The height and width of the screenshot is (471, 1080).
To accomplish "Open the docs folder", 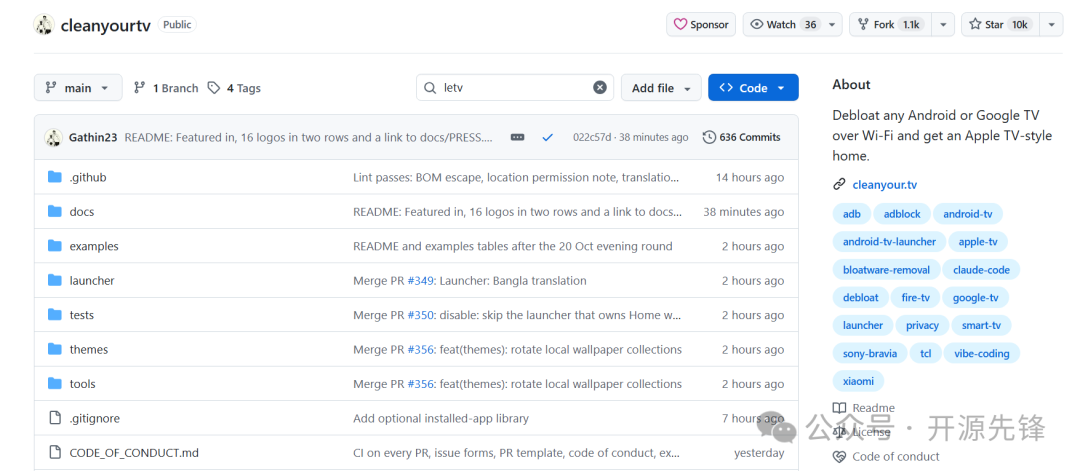I will pyautogui.click(x=81, y=211).
